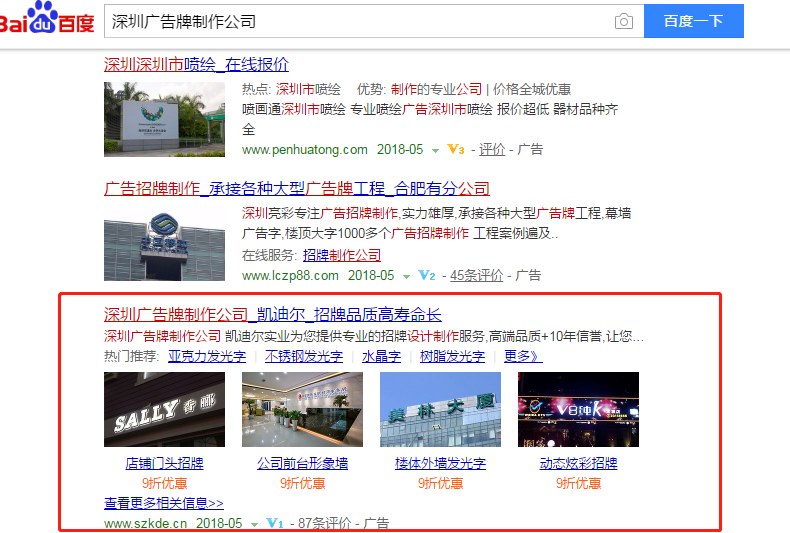Screen dimensions: 790x533
Task: Expand dropdown arrow beside penhuatong.com 2018-05
Action: [x=435, y=151]
